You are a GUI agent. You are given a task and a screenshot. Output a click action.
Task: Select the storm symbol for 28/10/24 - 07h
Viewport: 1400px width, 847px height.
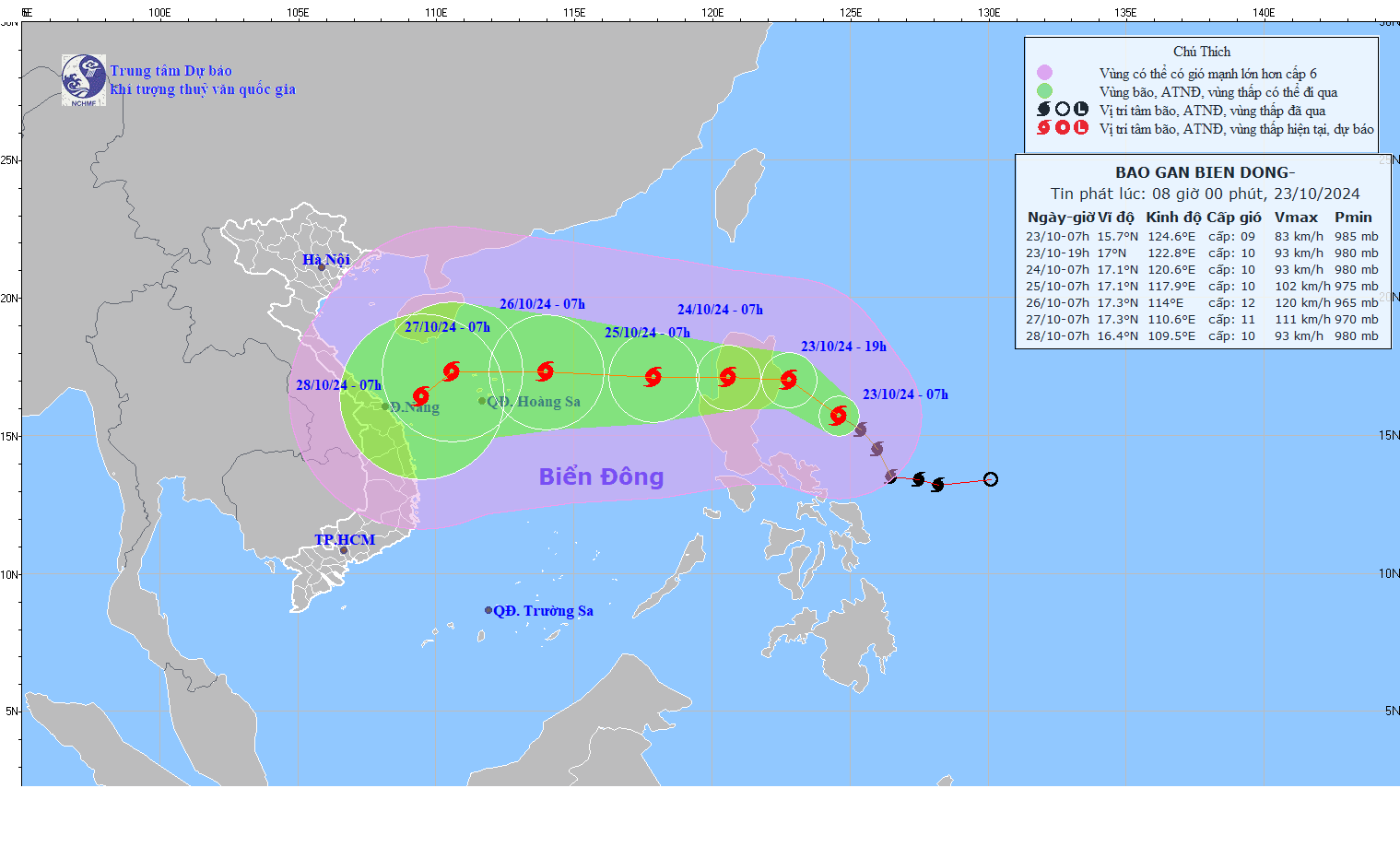tap(420, 396)
